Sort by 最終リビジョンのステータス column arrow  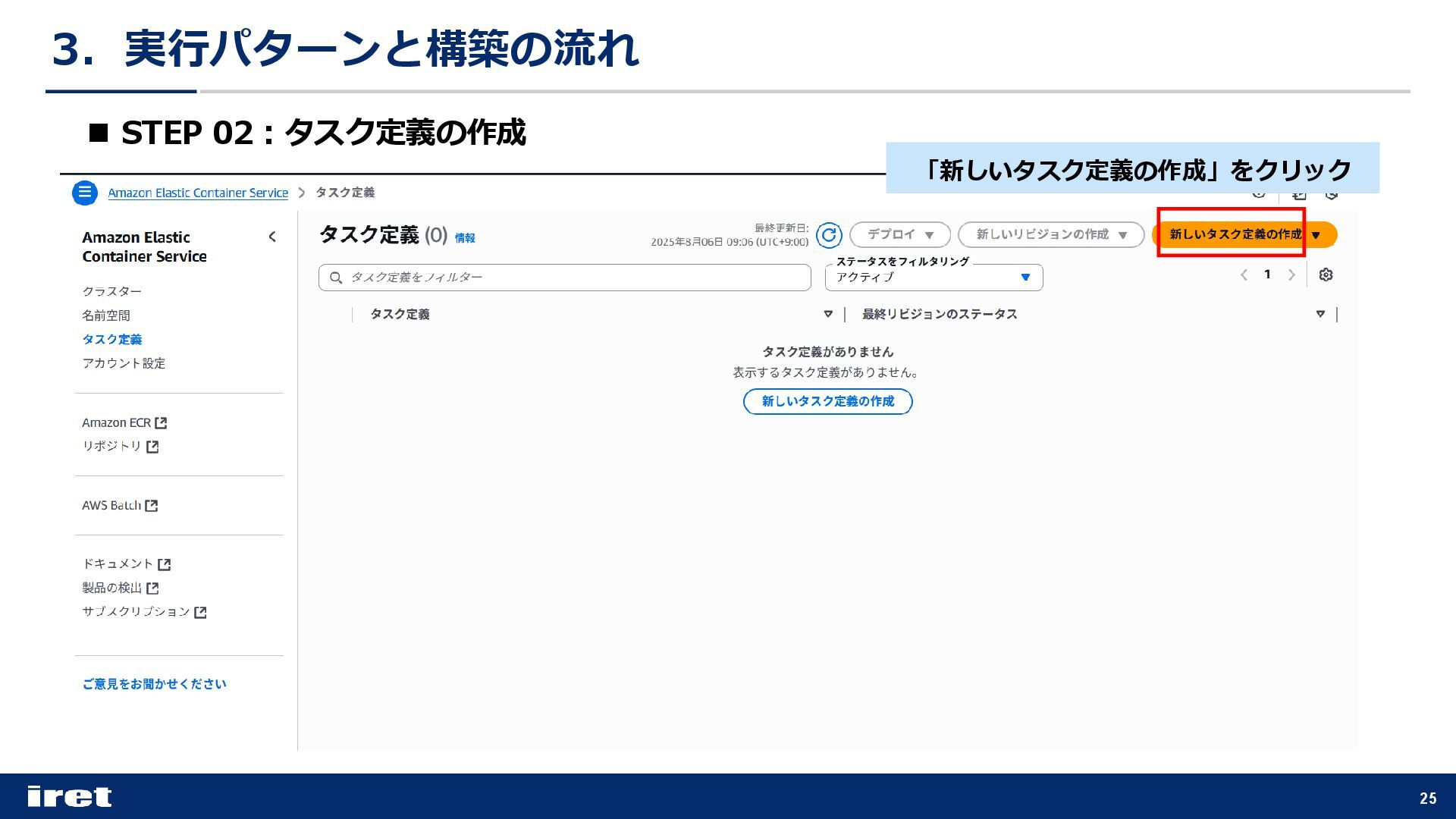tap(1320, 314)
